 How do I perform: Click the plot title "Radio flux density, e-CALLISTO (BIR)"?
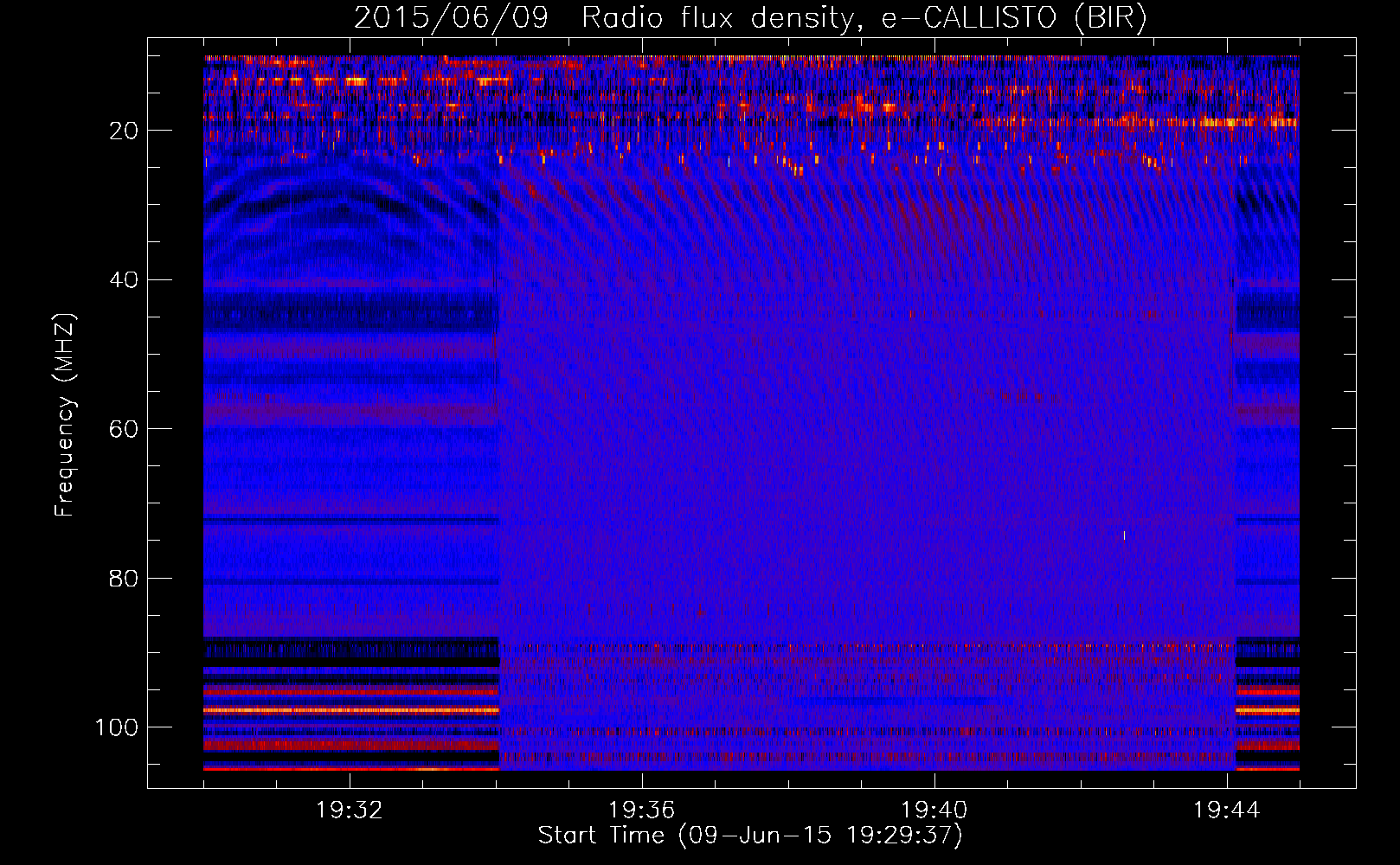[x=864, y=18]
